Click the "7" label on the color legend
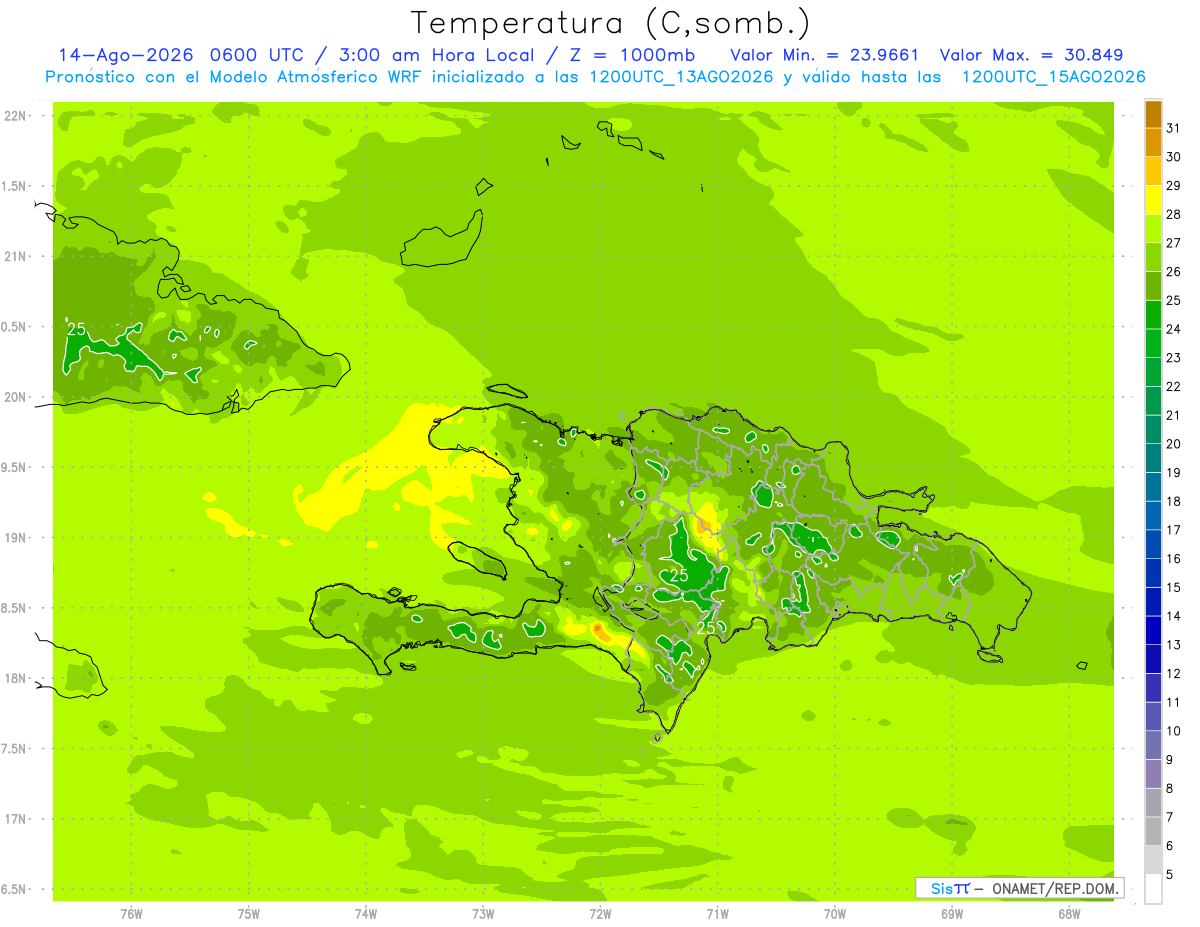 pos(1169,818)
